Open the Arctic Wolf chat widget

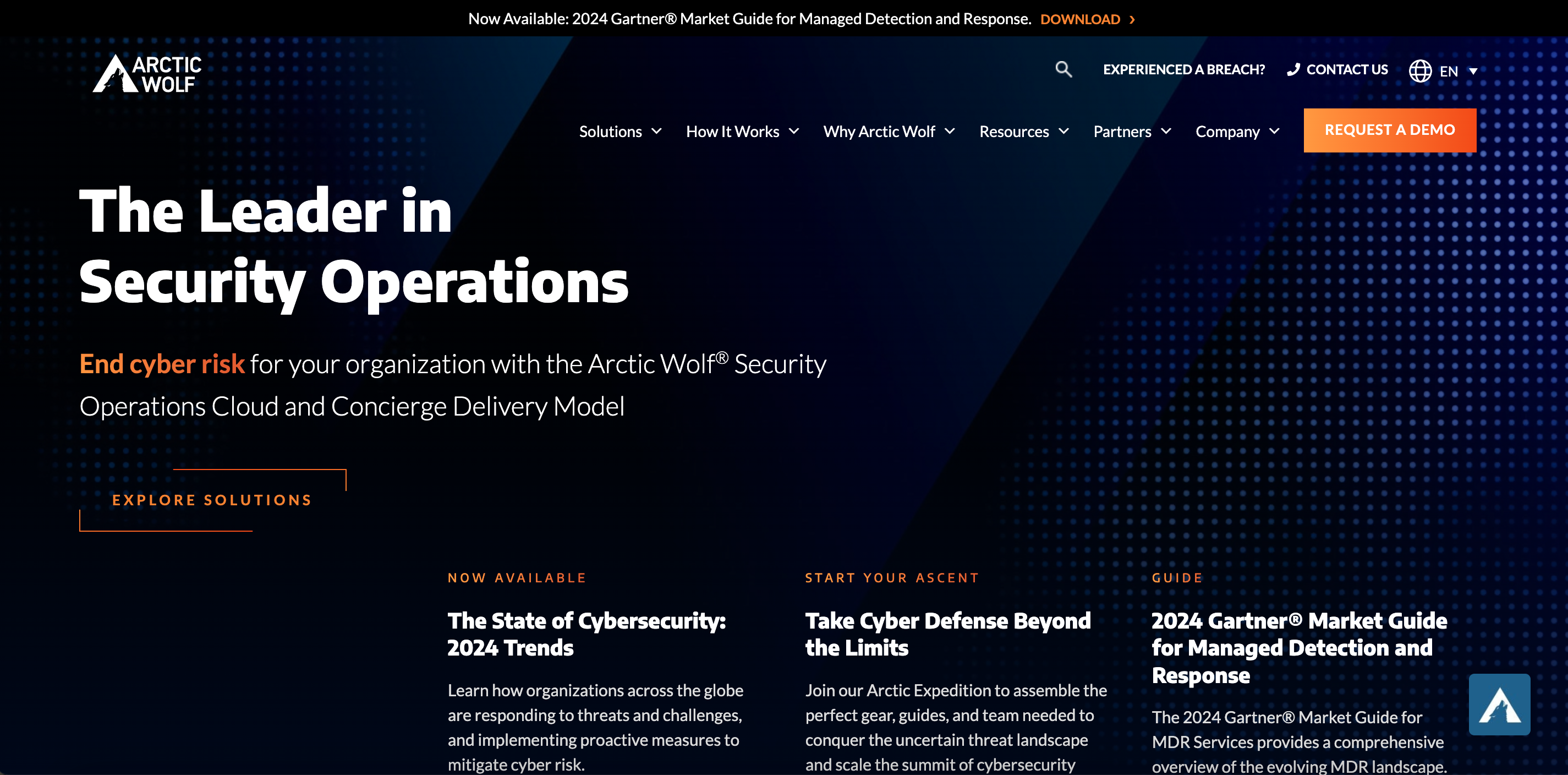pos(1499,705)
